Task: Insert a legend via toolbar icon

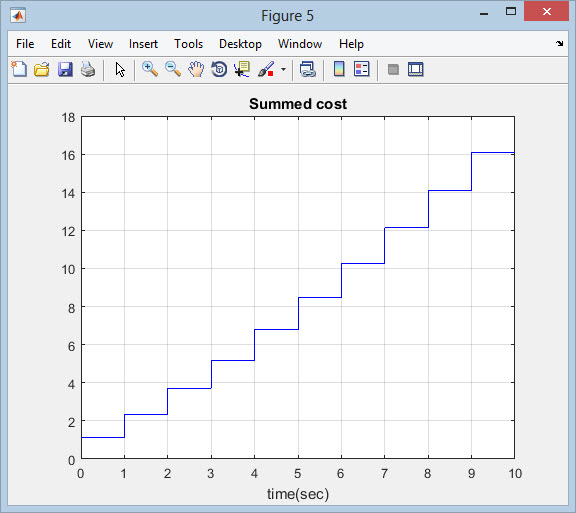Action: coord(361,69)
